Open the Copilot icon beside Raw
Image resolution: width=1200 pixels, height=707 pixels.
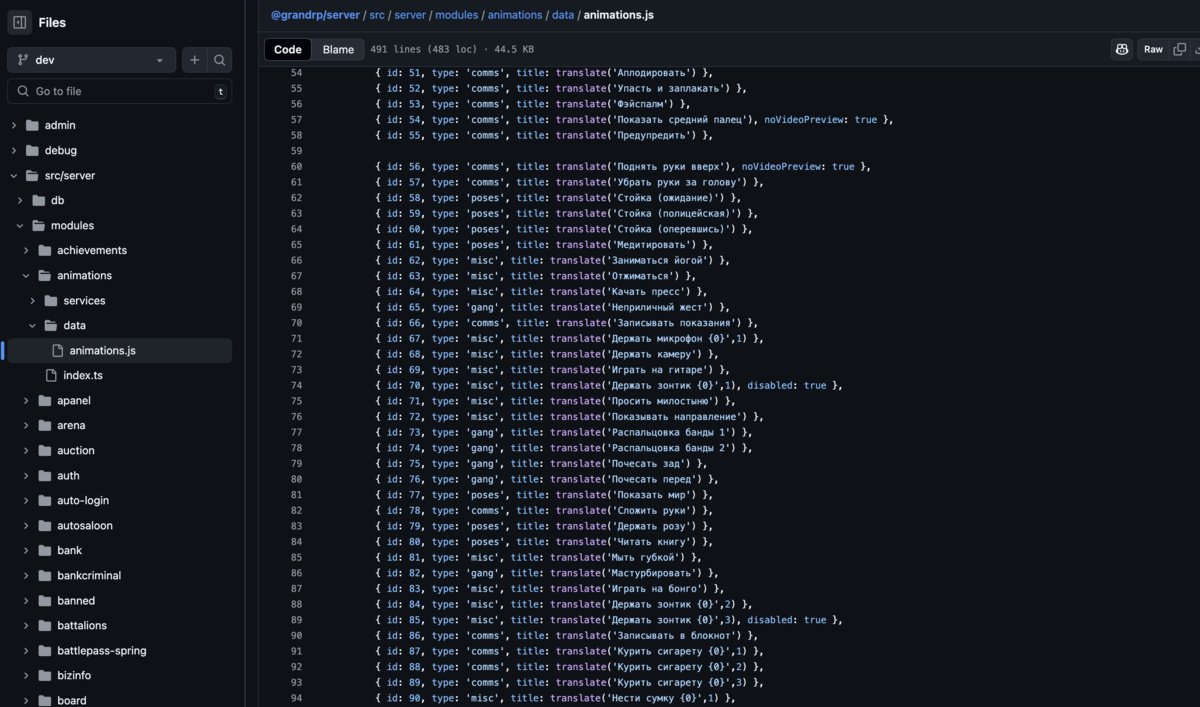(1122, 49)
